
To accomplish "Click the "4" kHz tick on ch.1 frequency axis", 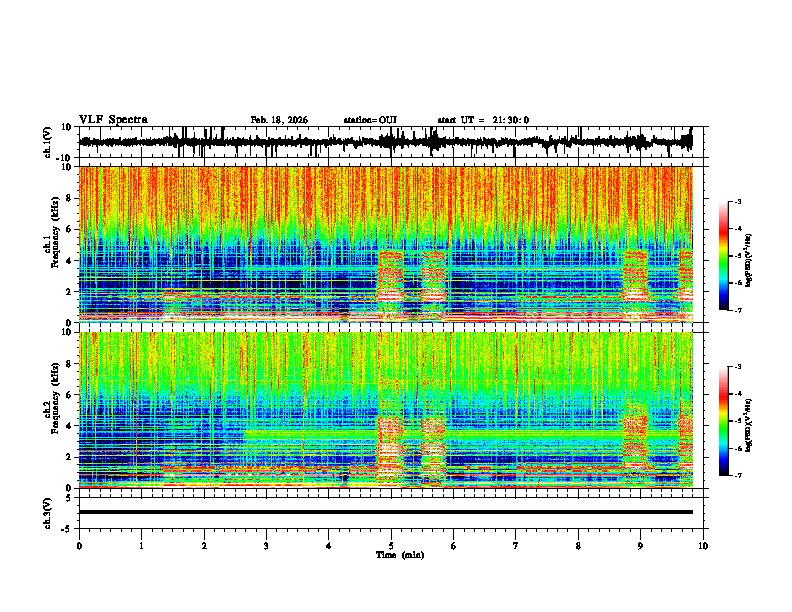I will click(x=70, y=261).
